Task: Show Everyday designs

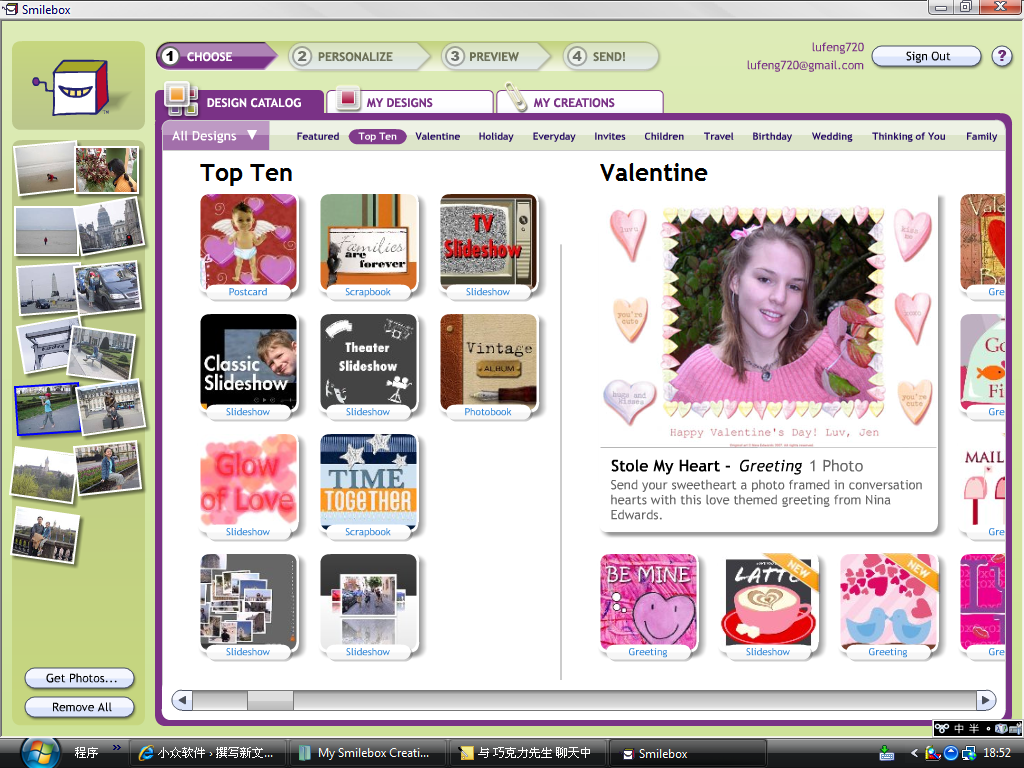Action: [x=554, y=136]
